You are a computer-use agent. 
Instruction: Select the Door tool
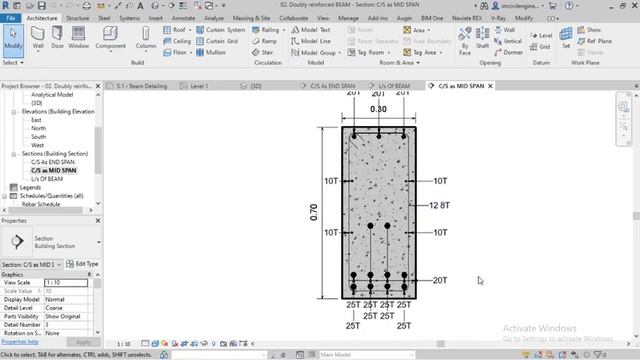(58, 38)
